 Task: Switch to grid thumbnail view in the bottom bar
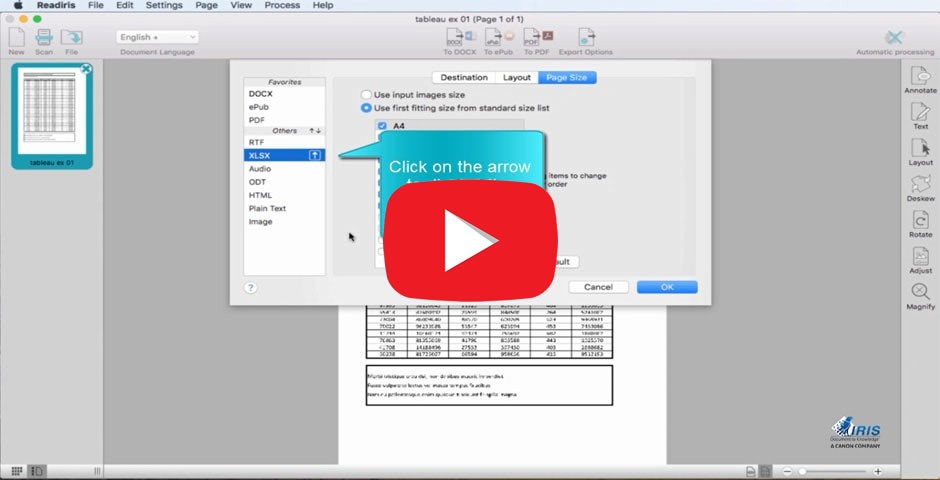17,472
